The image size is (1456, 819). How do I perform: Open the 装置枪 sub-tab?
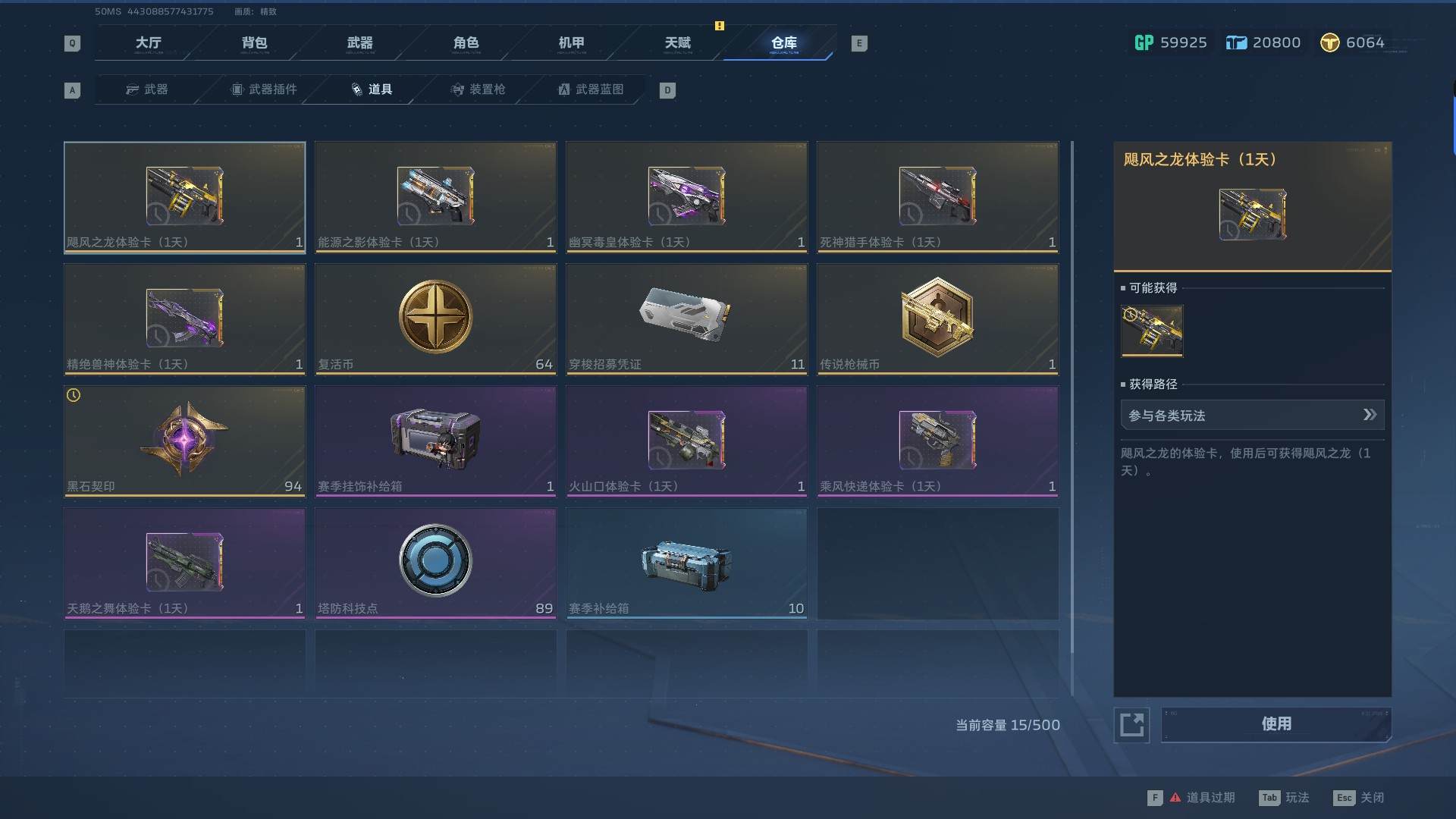(x=478, y=89)
